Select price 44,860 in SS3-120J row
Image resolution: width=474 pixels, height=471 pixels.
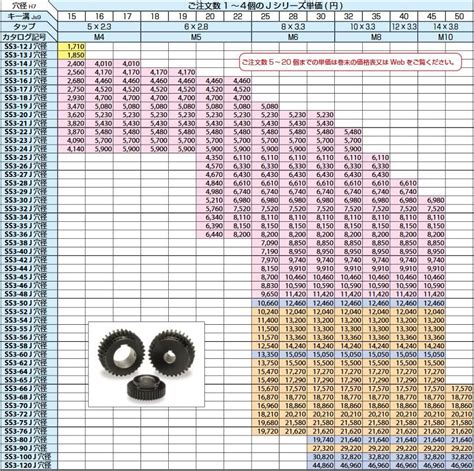(x=321, y=466)
